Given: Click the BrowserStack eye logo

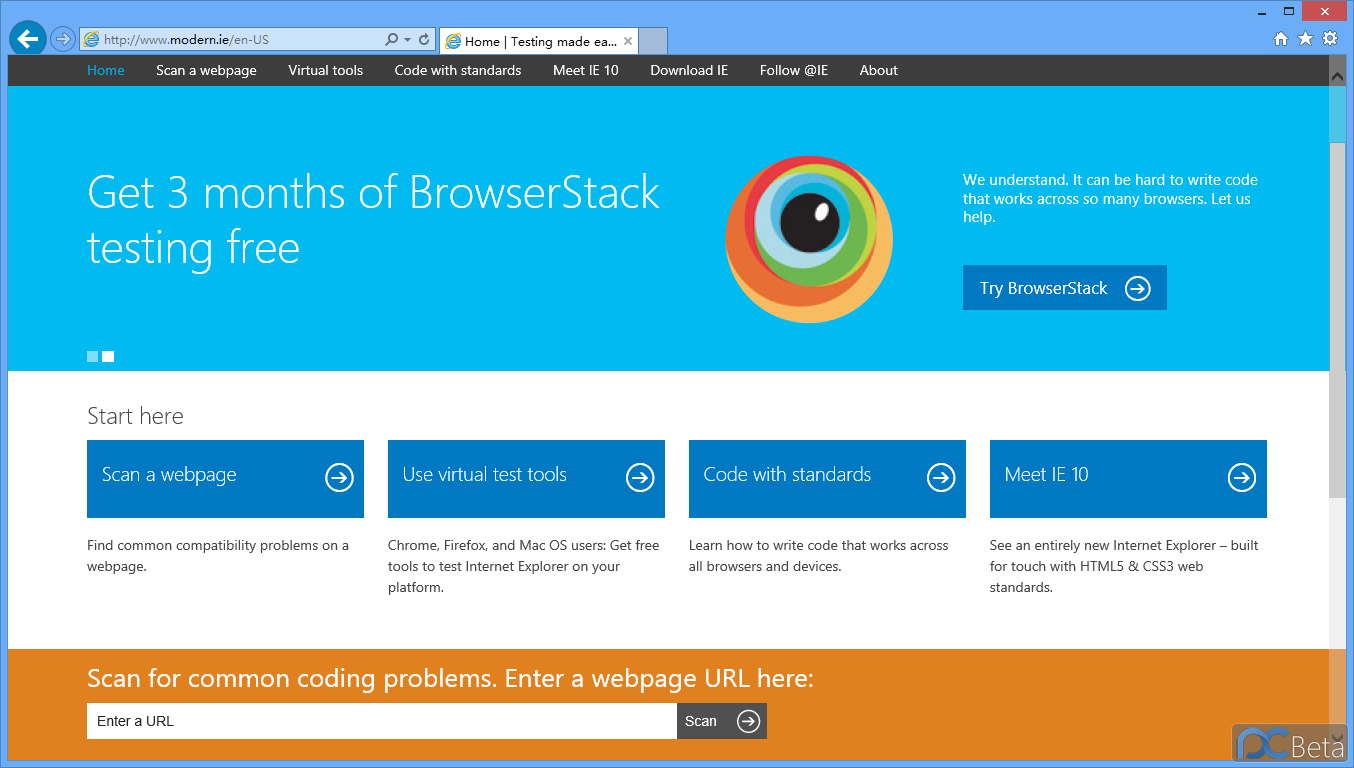Looking at the screenshot, I should click(808, 239).
